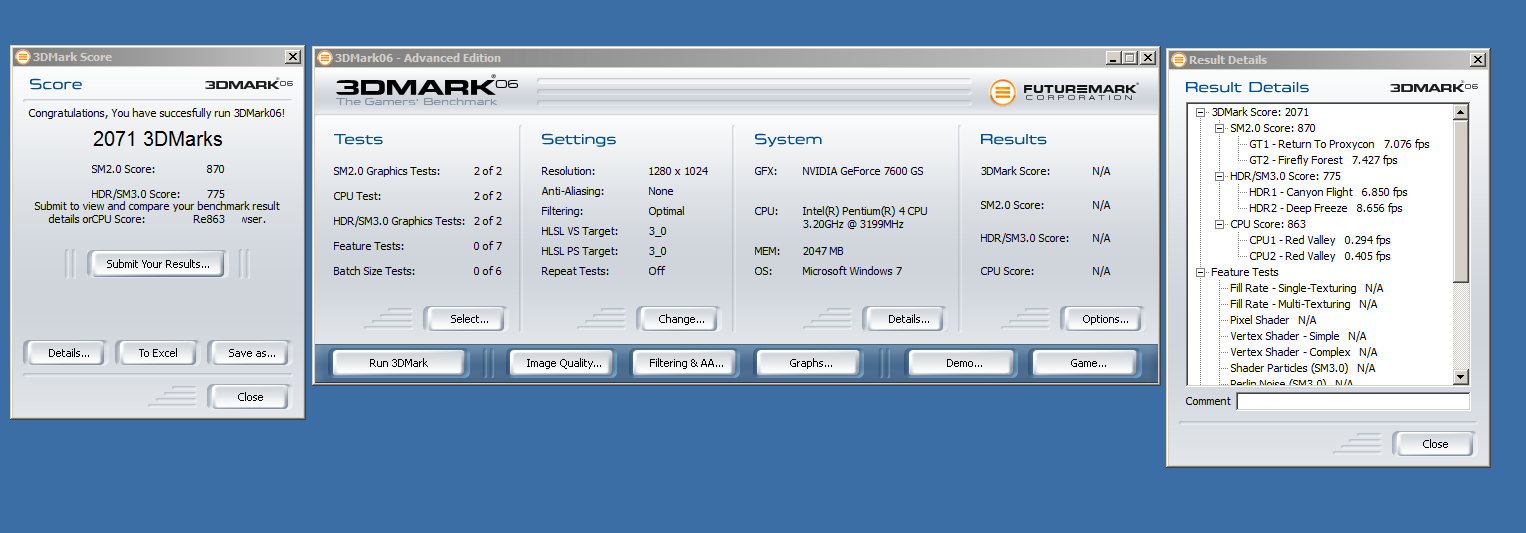Open system Details... in main window
This screenshot has width=1526, height=533.
903,319
